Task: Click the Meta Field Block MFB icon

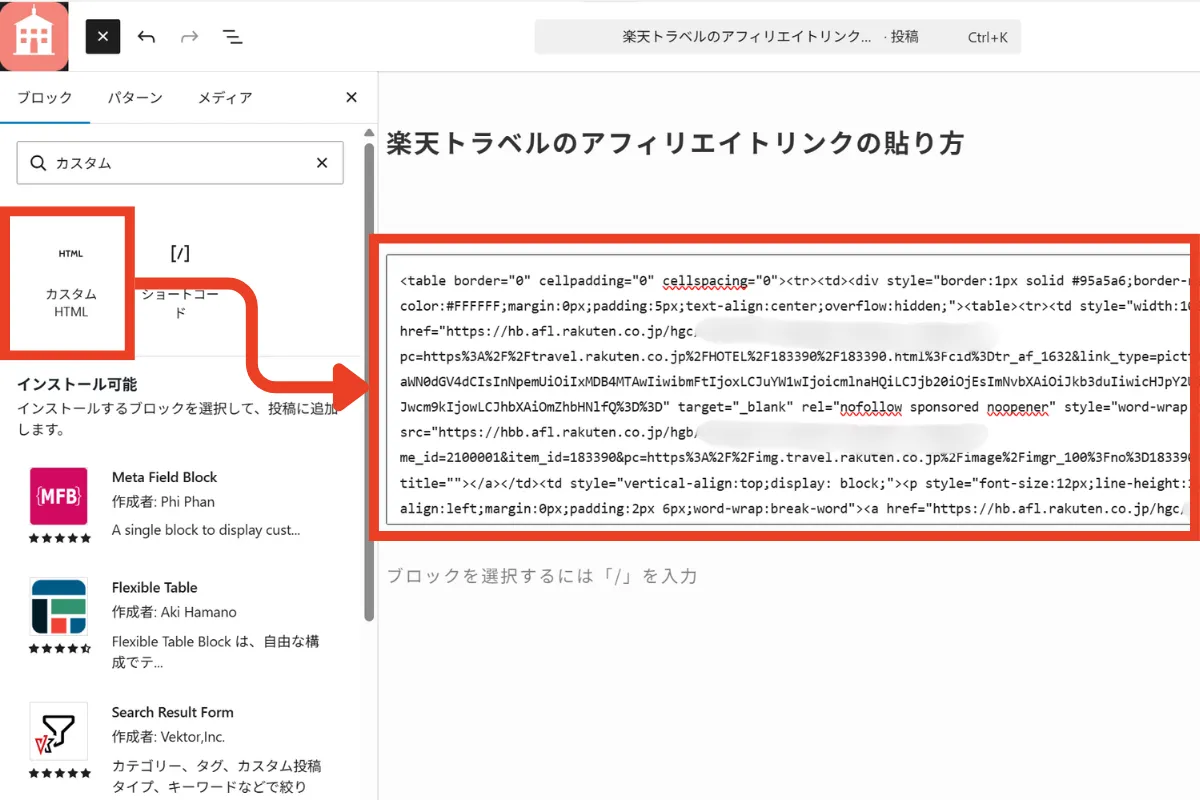Action: click(x=58, y=496)
